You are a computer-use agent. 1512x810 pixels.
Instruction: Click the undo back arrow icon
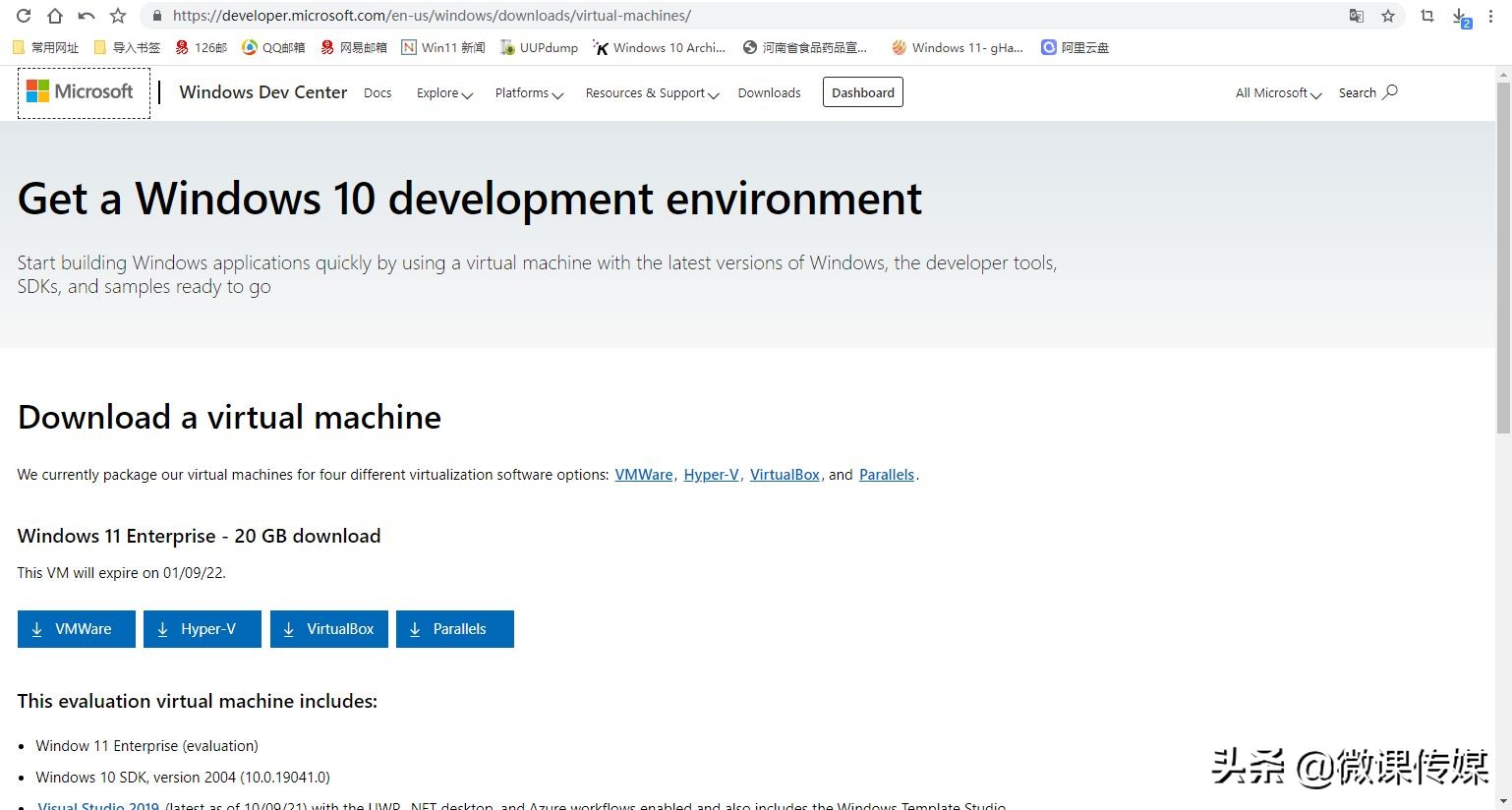click(x=87, y=16)
